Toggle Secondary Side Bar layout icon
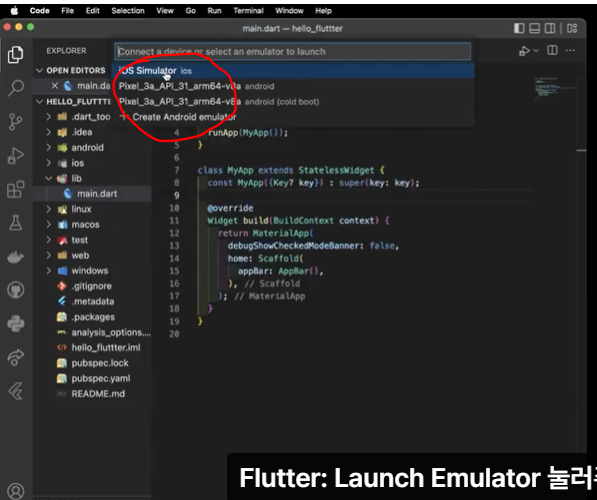 (550, 28)
